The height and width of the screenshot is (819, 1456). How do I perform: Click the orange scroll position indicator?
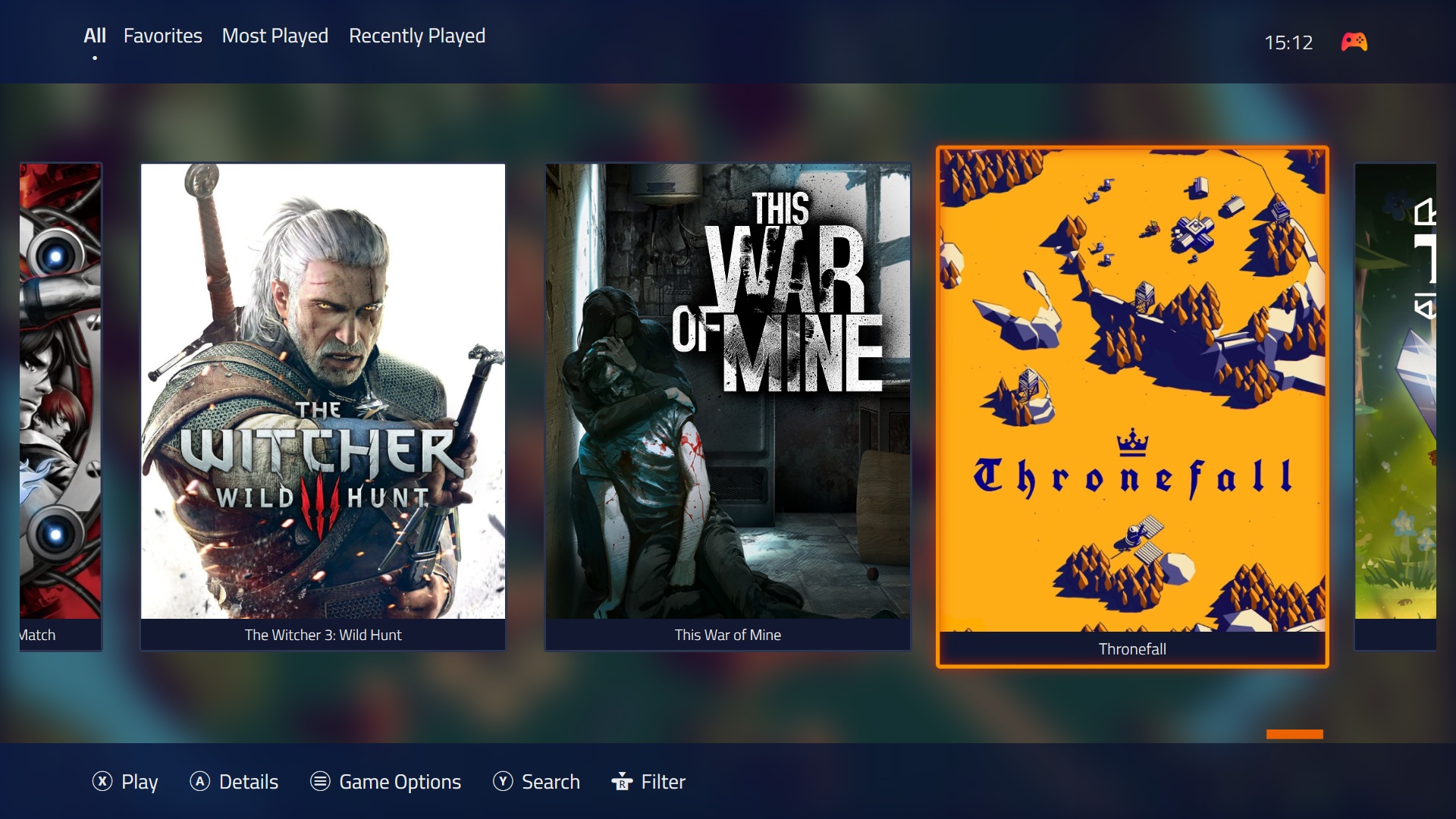click(1294, 734)
